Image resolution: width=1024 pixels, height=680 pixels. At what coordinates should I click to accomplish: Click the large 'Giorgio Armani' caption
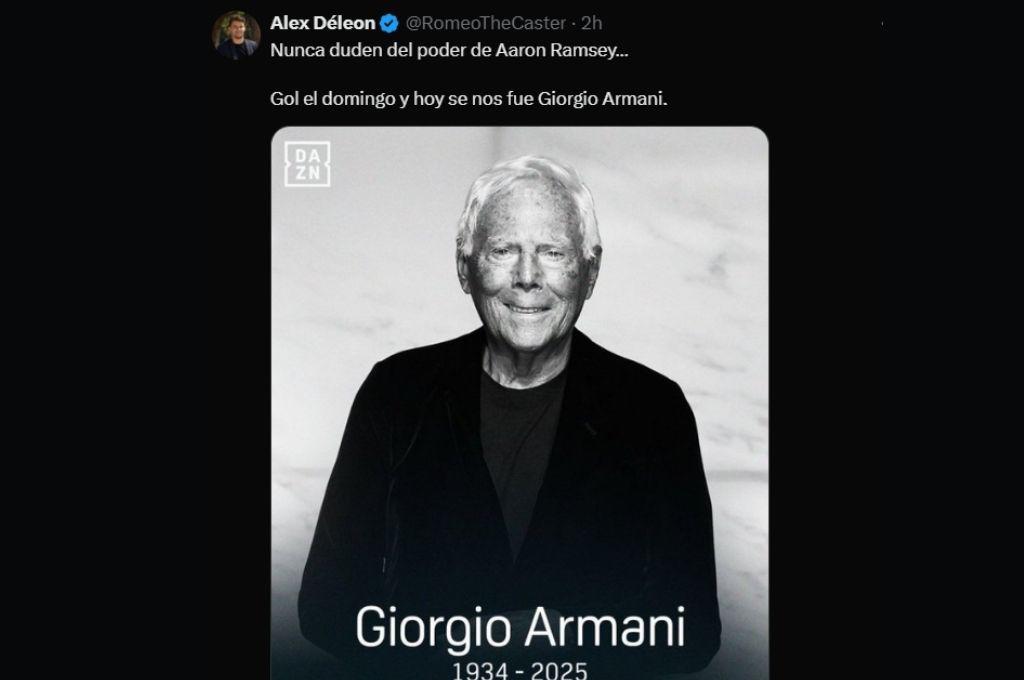click(x=520, y=628)
